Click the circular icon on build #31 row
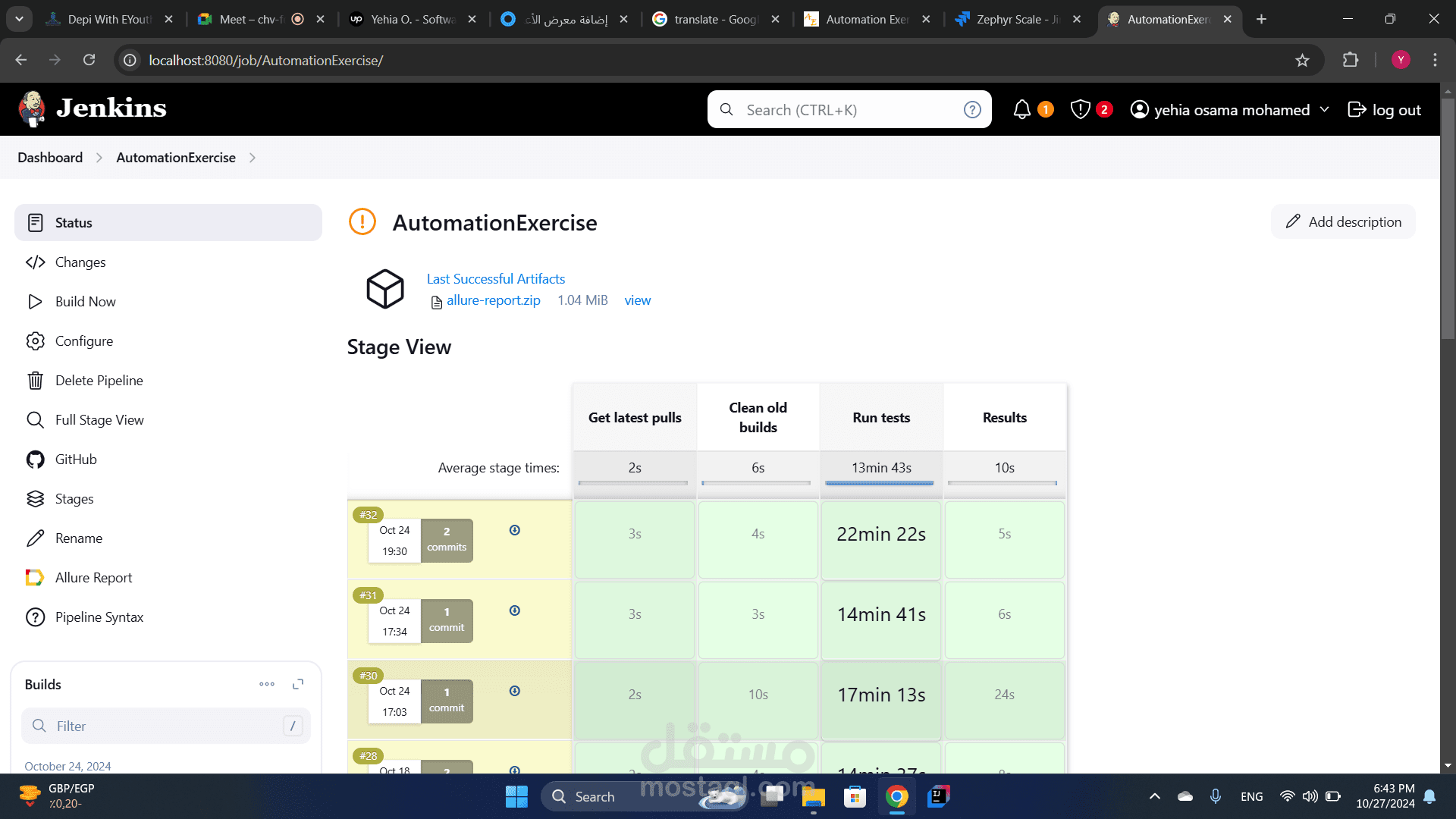Screen dimensions: 1456x819 coord(515,610)
